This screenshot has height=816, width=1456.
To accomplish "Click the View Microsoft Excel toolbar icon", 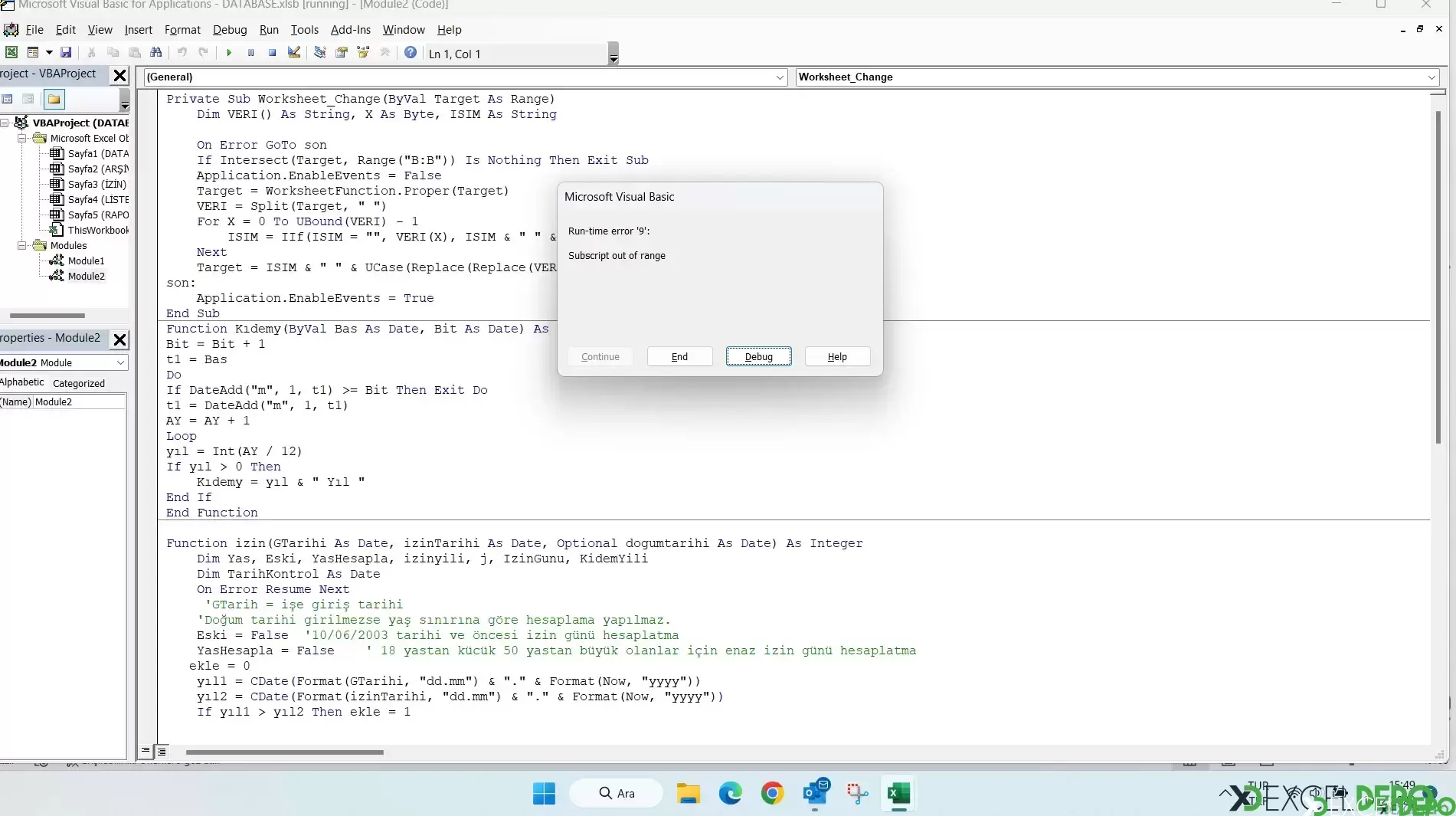I will pyautogui.click(x=11, y=53).
